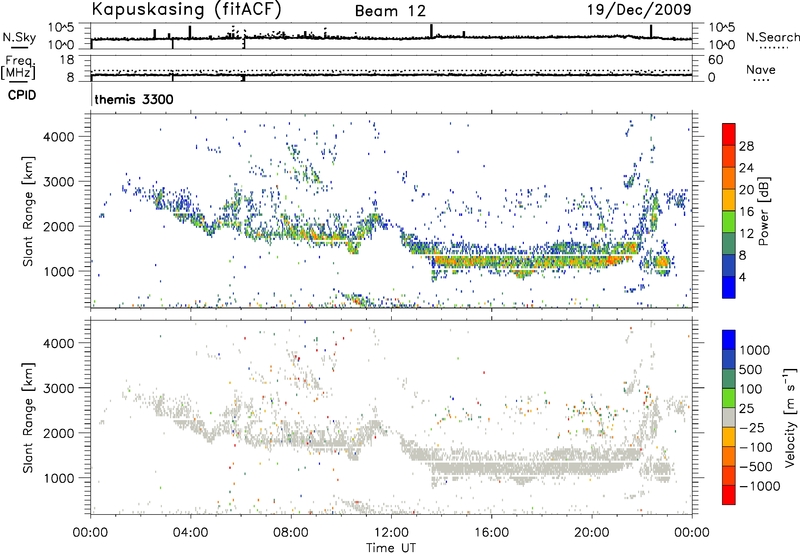The width and height of the screenshot is (800, 554).
Task: Click the 12 value on Power colorbar
Action: click(x=746, y=234)
